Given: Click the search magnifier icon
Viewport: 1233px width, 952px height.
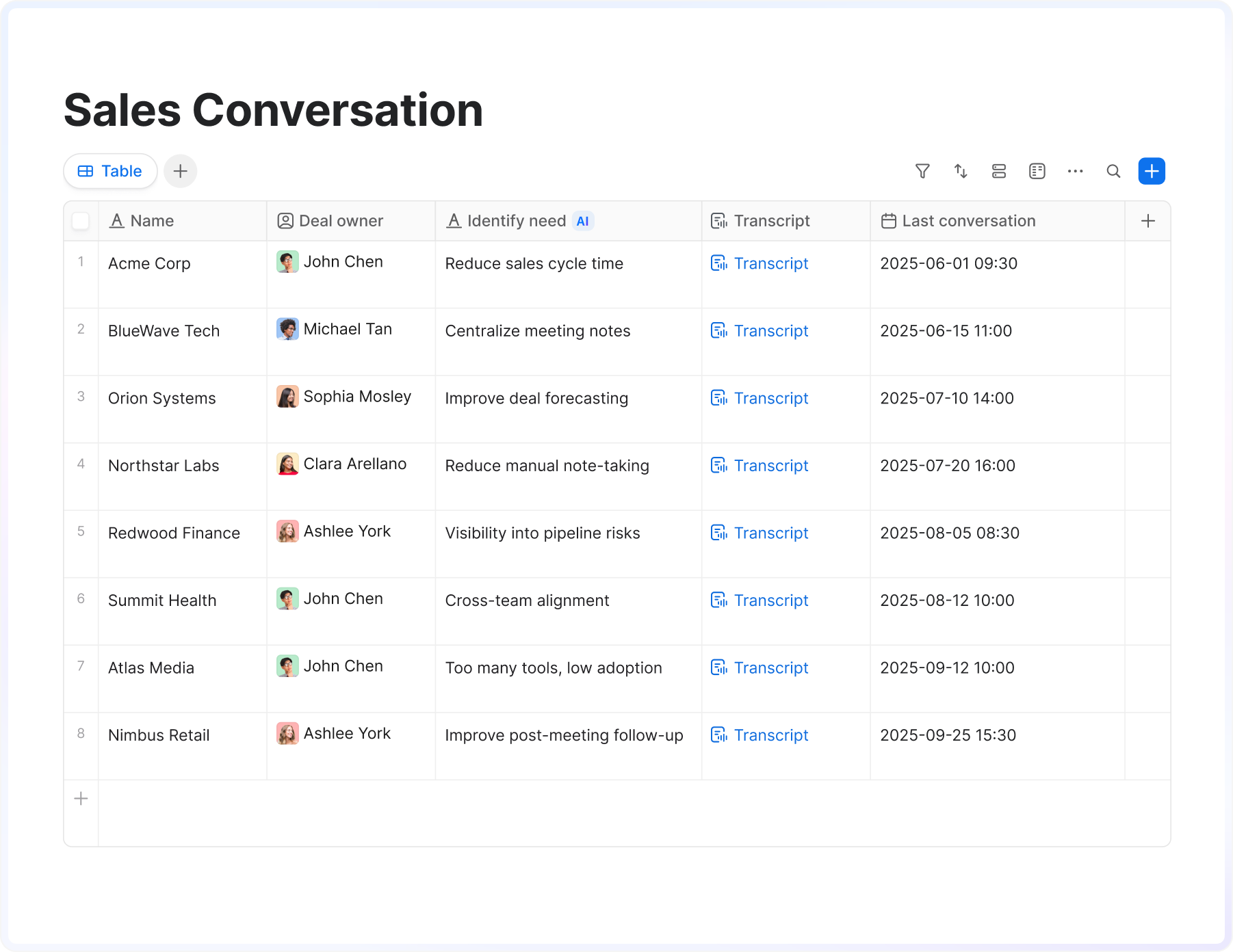Looking at the screenshot, I should coord(1113,171).
